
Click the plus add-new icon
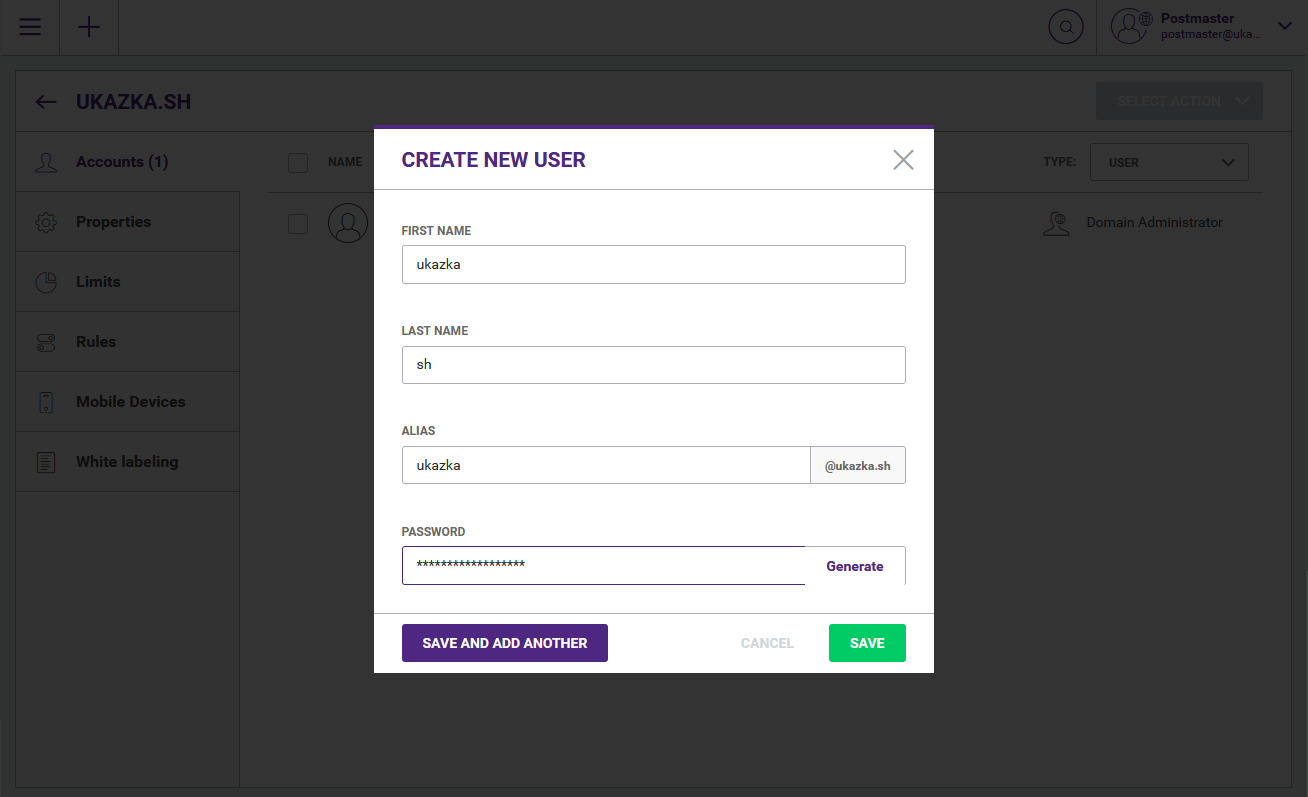pyautogui.click(x=89, y=27)
